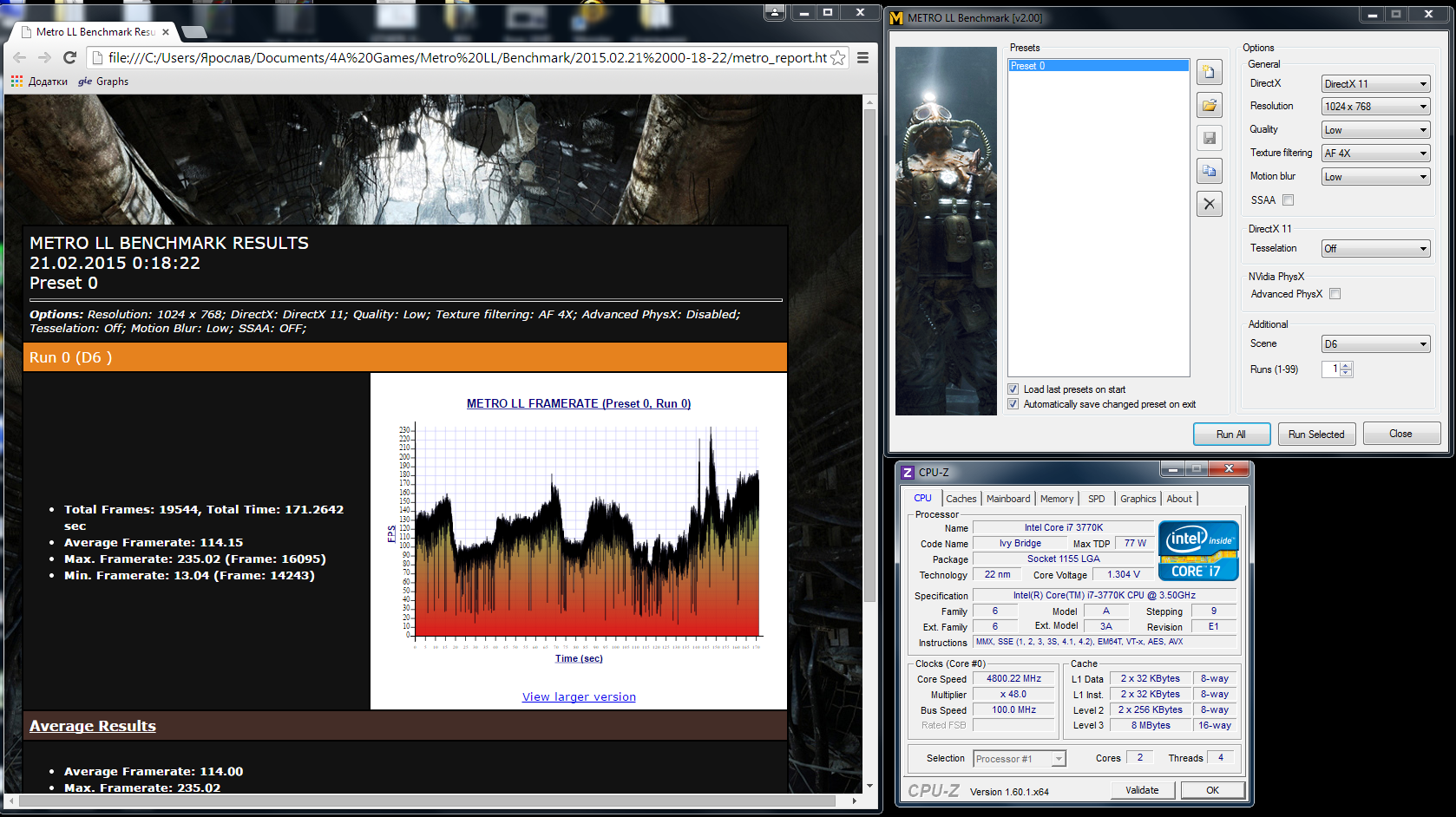Click the Chrome address bar

click(x=469, y=57)
